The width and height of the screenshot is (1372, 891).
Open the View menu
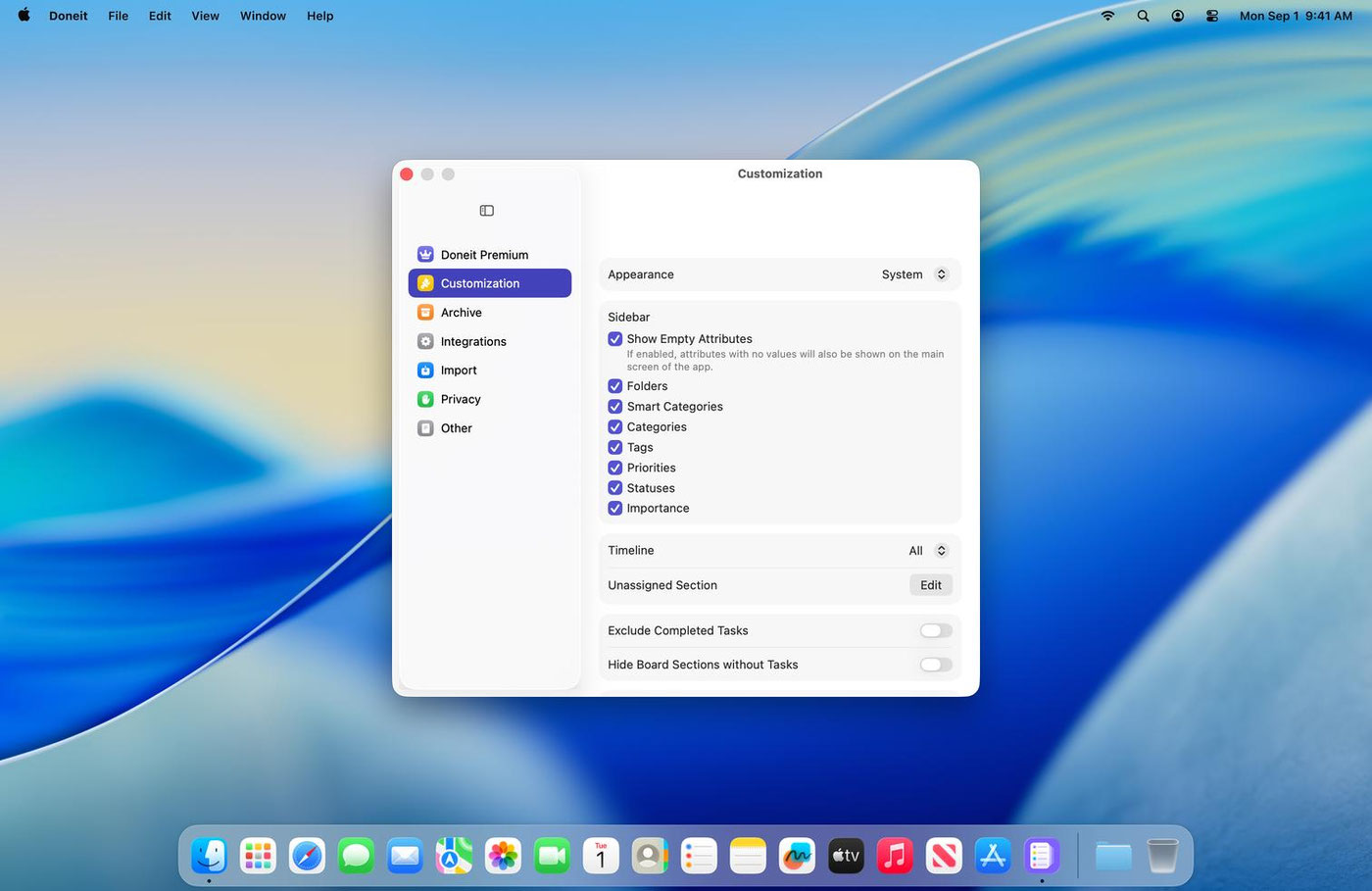click(x=205, y=16)
